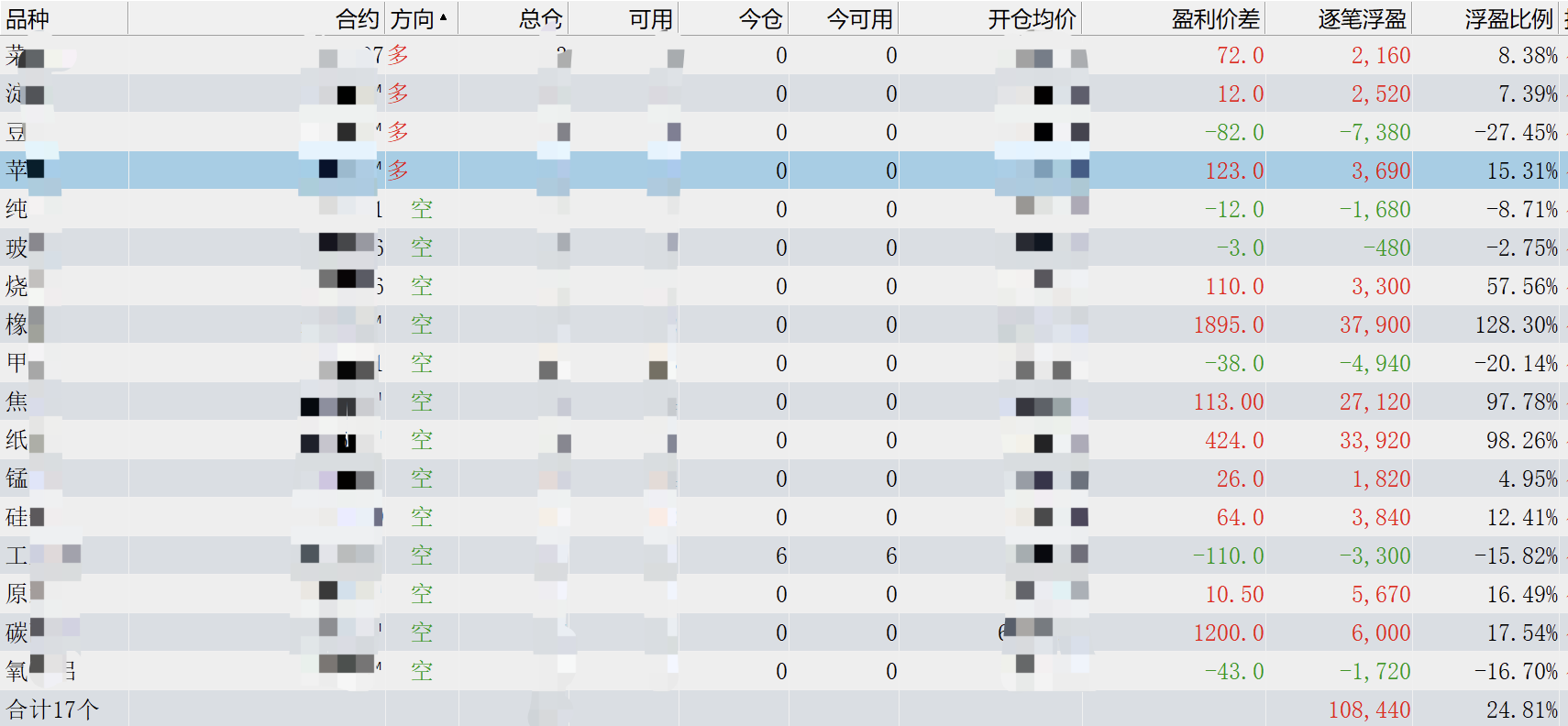Image resolution: width=1568 pixels, height=726 pixels.
Task: Sort table by 品种 column header
Action: (x=28, y=19)
